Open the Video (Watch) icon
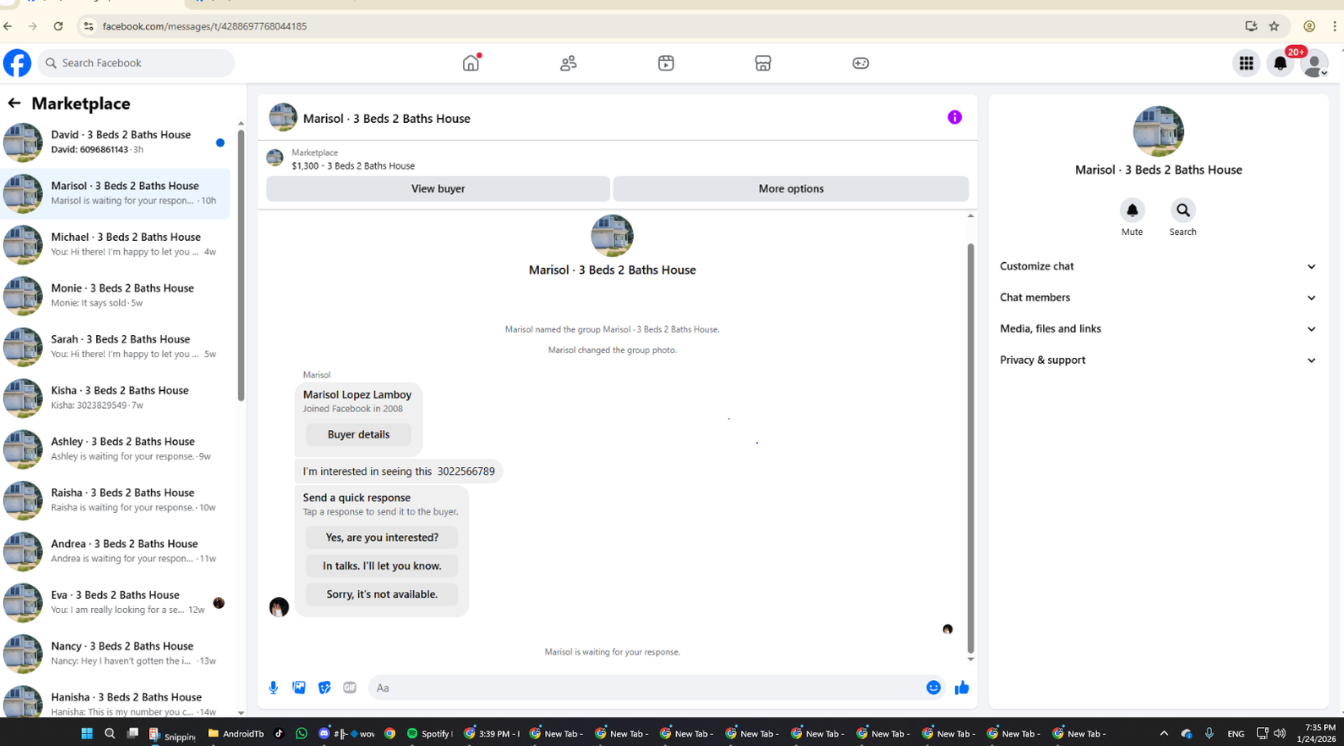This screenshot has width=1344, height=746. click(x=666, y=63)
